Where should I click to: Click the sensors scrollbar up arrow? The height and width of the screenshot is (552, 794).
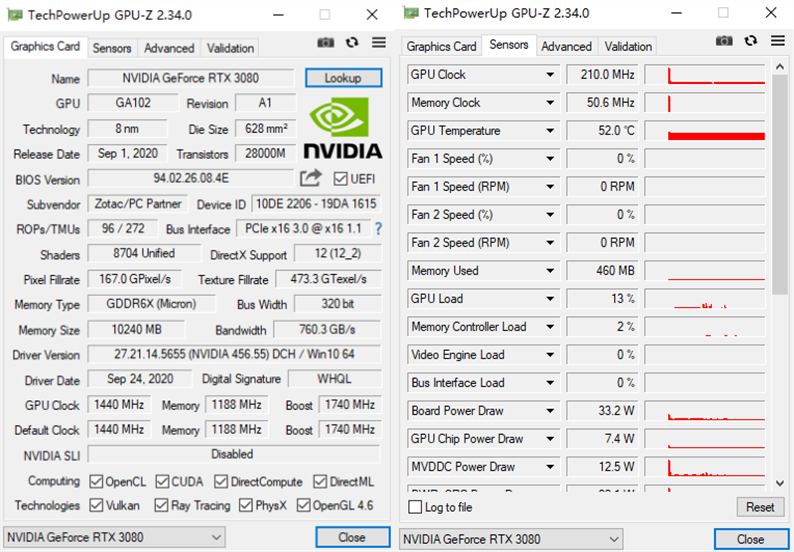779,66
